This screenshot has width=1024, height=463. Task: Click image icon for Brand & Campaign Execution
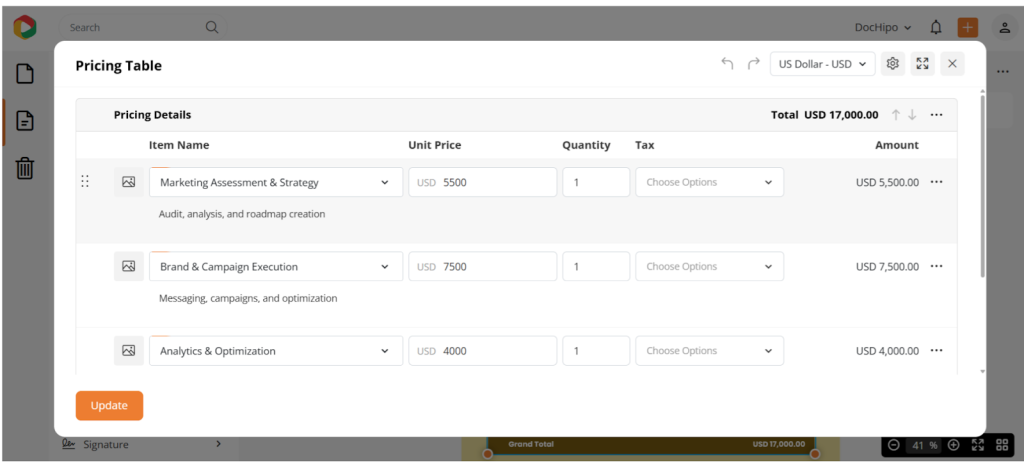(x=128, y=267)
